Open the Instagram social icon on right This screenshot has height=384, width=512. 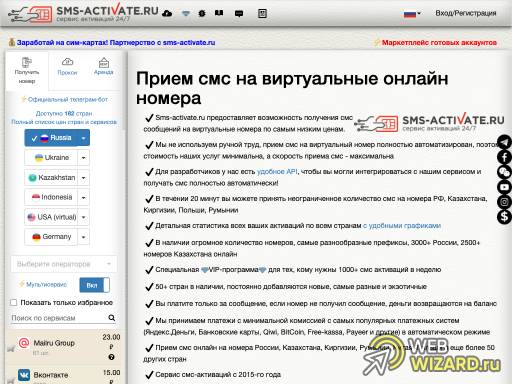[x=504, y=202]
